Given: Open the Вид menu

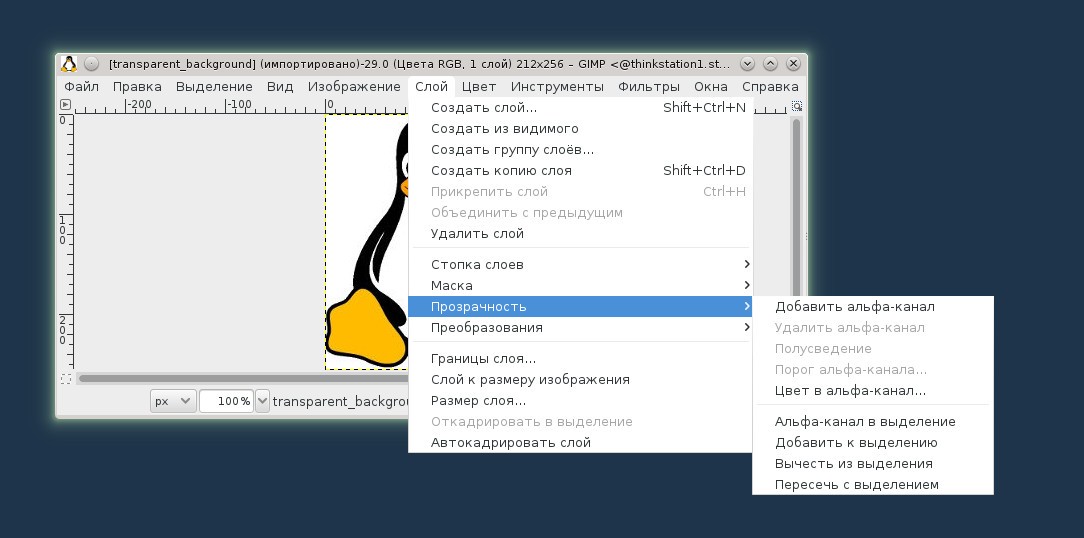Looking at the screenshot, I should tap(280, 86).
